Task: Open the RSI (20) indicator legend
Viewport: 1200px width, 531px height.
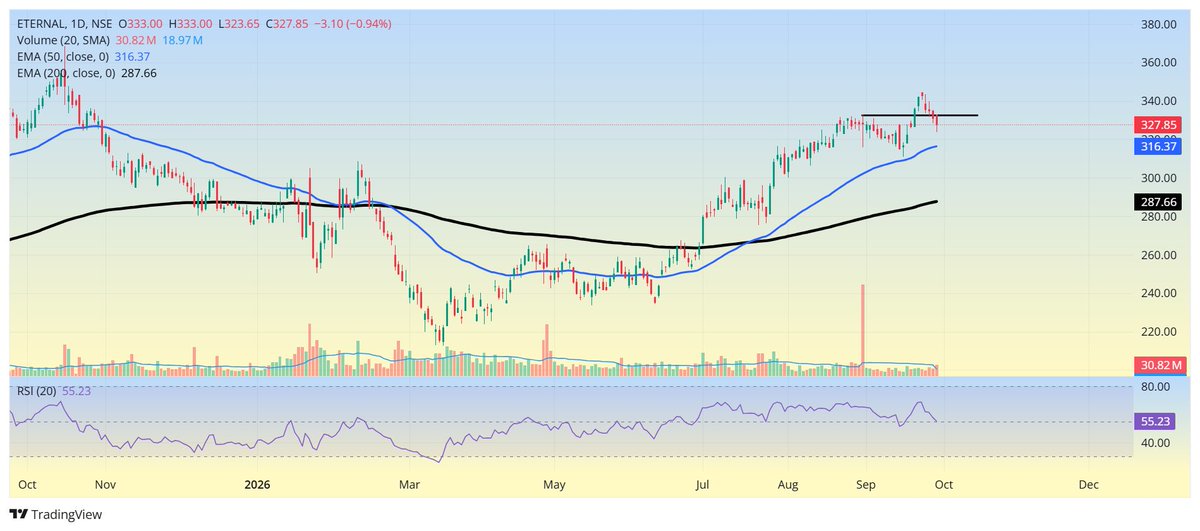Action: point(36,391)
